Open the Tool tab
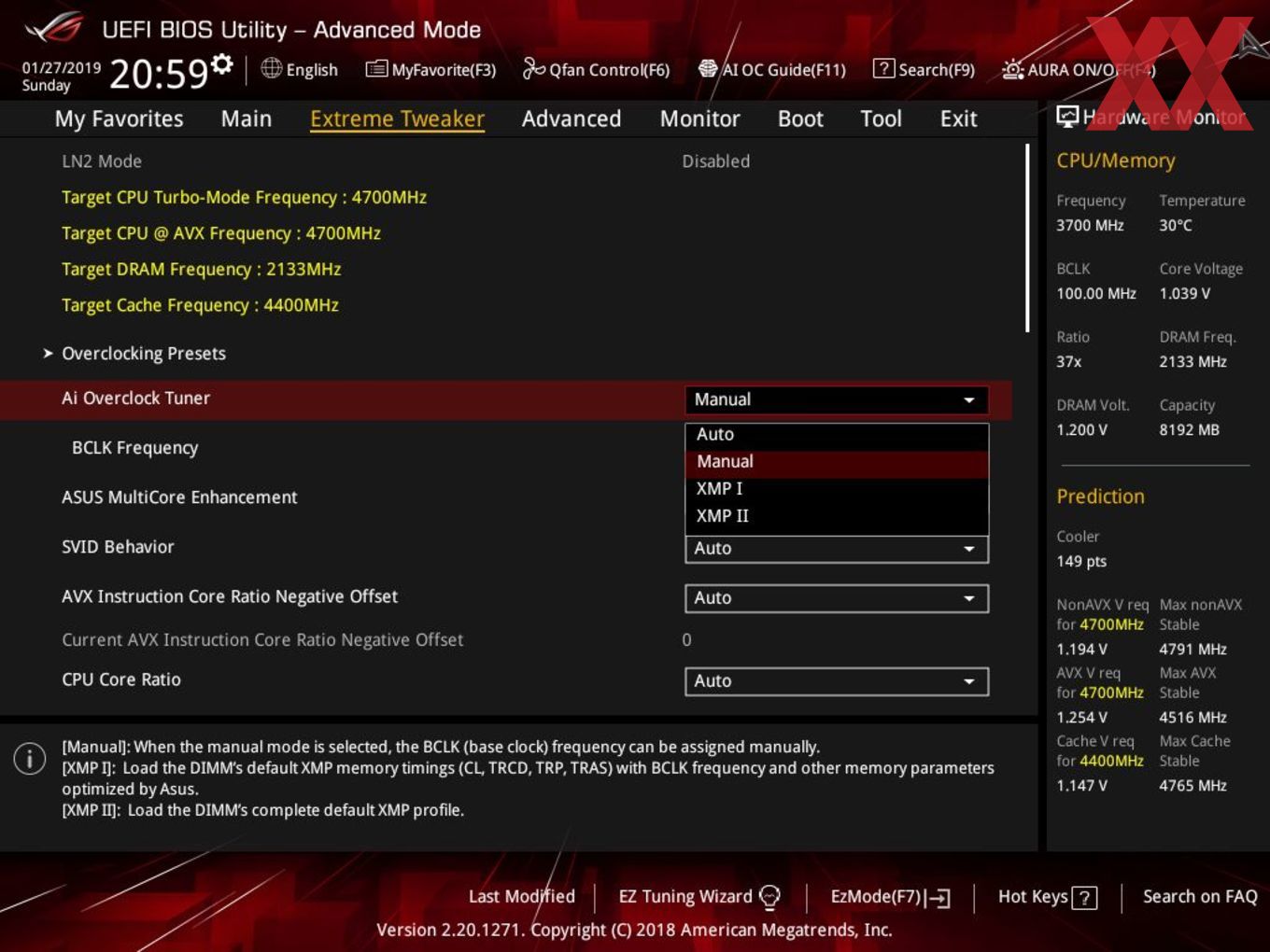 coord(881,119)
